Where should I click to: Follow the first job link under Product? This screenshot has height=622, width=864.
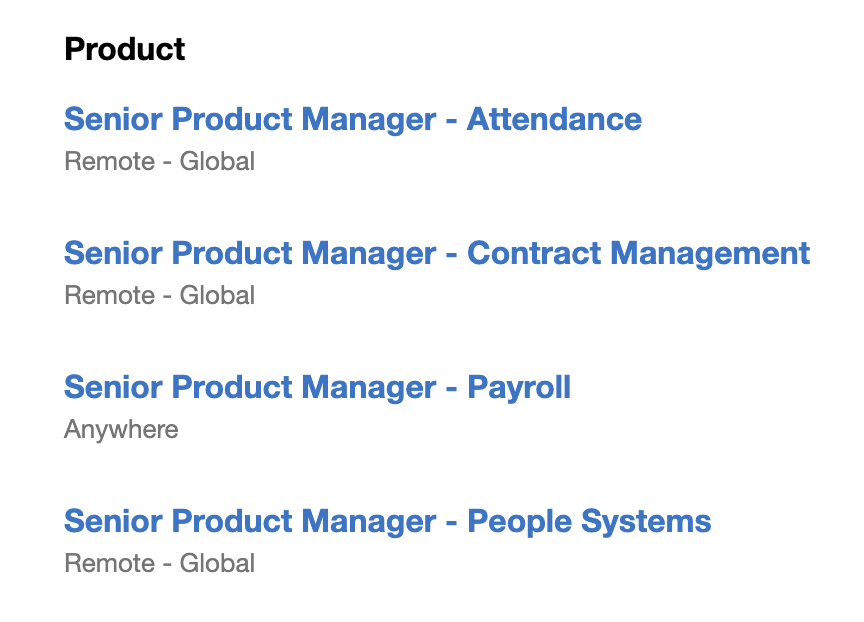coord(353,119)
